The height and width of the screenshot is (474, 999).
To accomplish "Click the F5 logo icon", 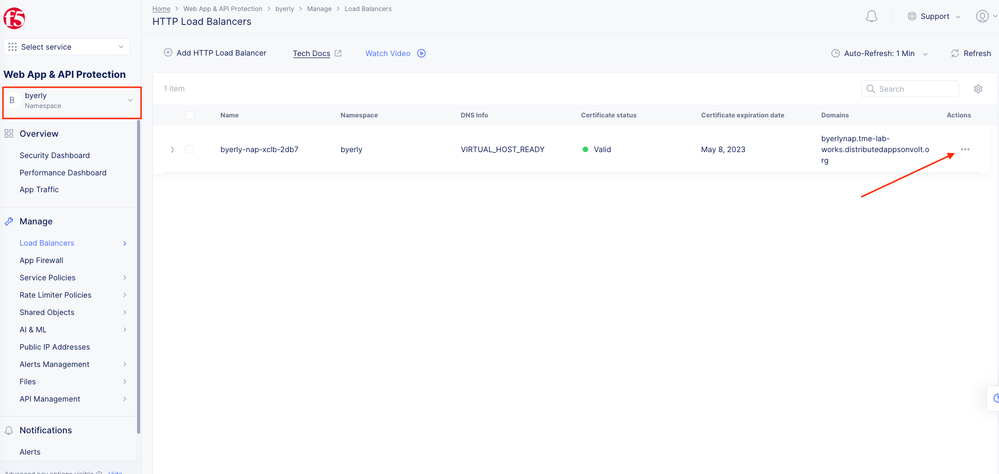I will click(x=14, y=17).
